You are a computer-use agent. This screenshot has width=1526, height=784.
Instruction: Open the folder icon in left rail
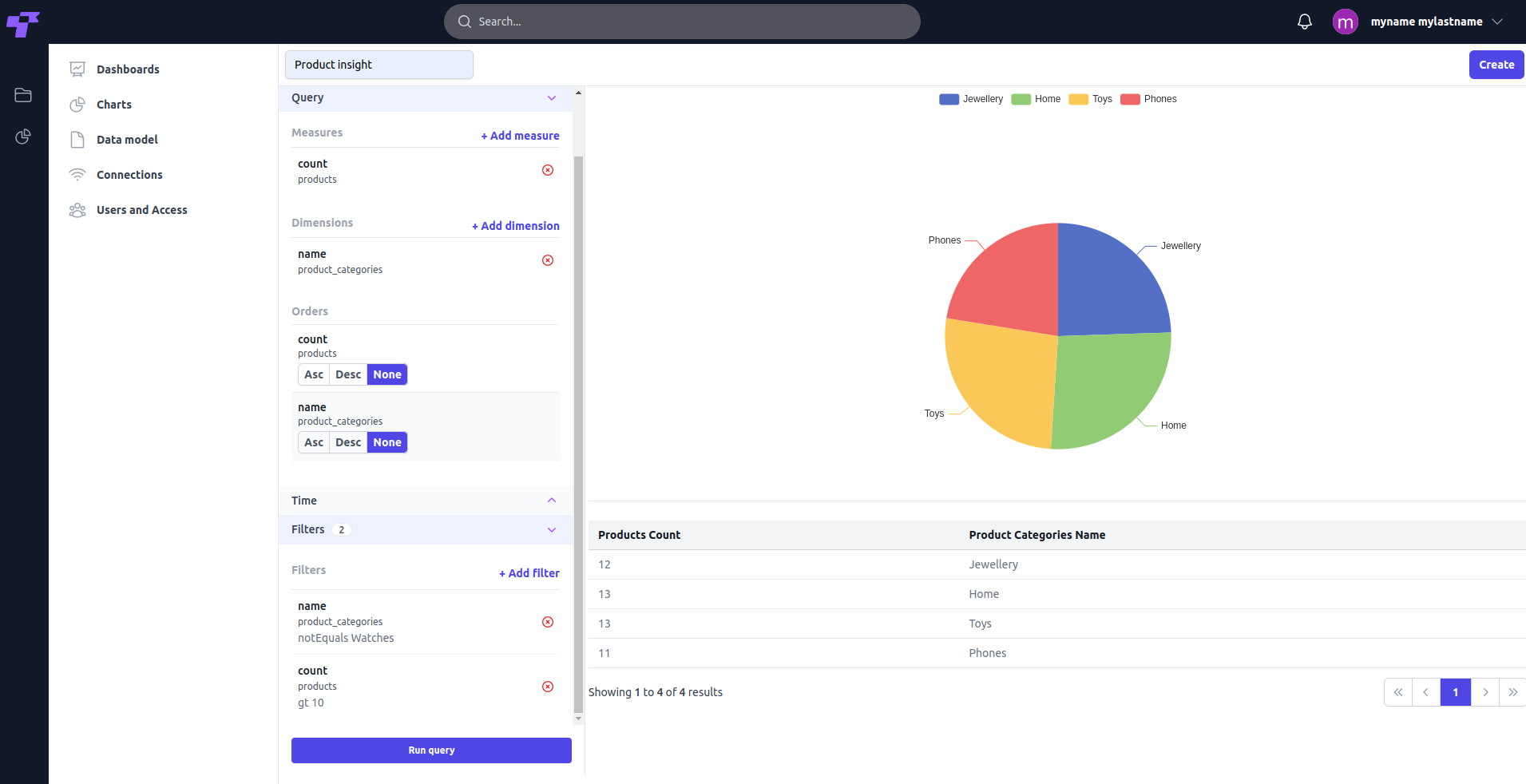coord(23,95)
